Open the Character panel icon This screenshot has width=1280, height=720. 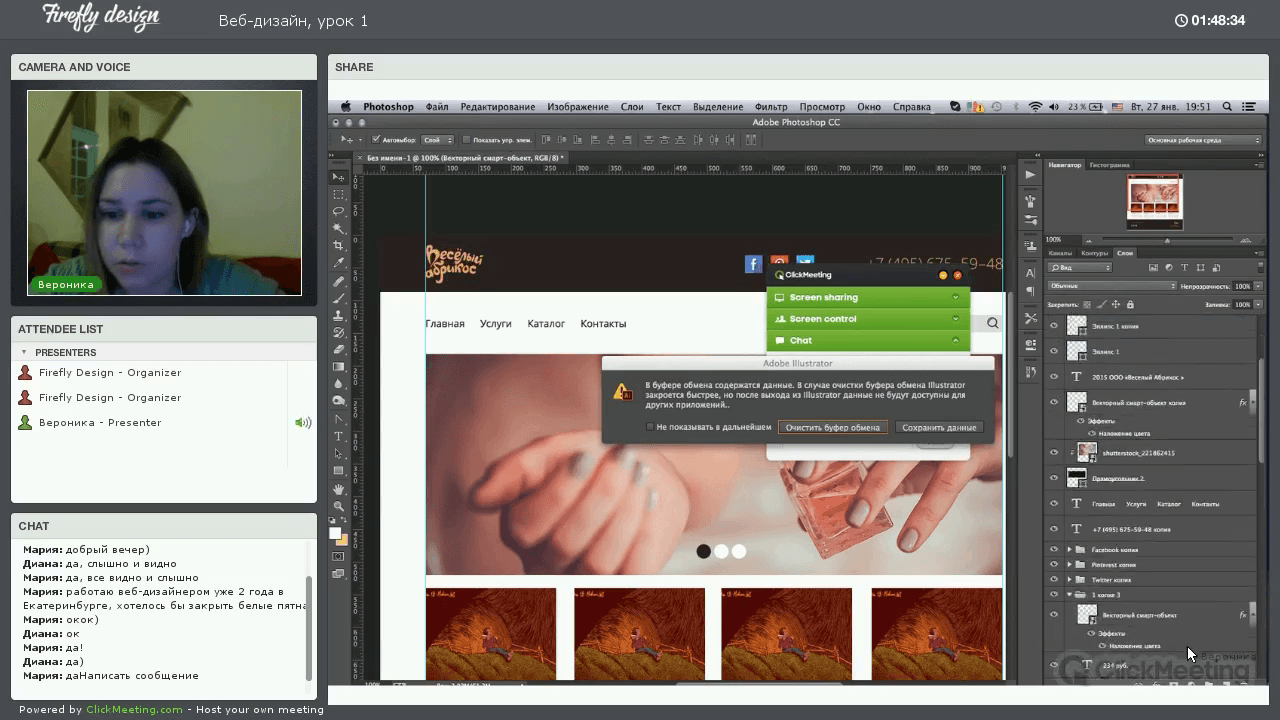point(1030,273)
